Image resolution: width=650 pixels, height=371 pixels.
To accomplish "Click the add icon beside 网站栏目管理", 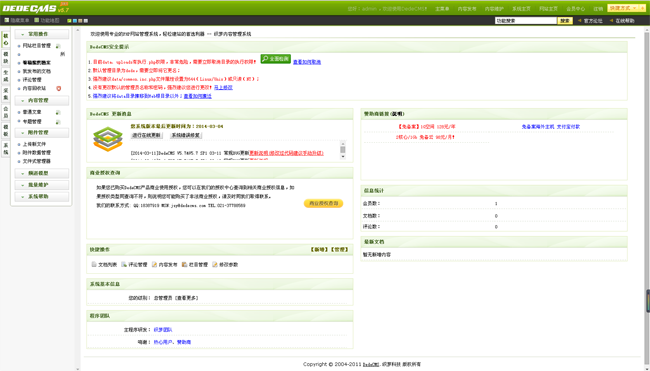I will [58, 46].
